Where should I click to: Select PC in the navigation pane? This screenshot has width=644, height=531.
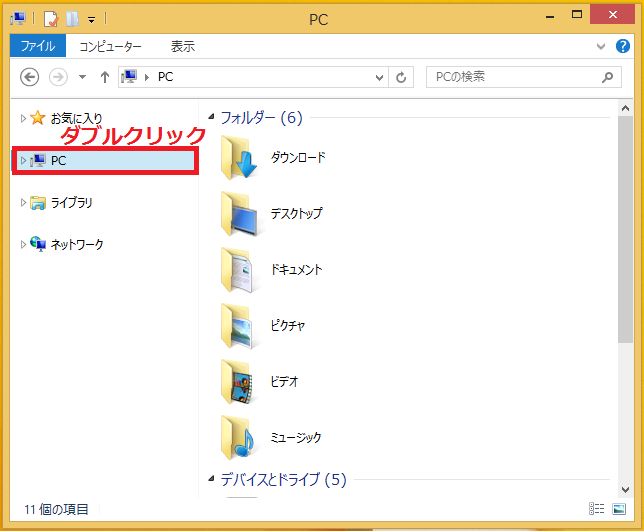click(106, 161)
